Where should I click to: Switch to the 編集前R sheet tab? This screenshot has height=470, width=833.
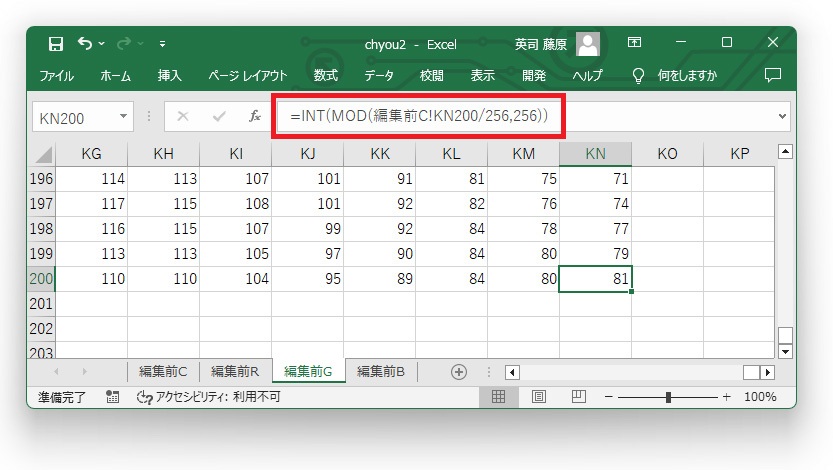click(235, 372)
